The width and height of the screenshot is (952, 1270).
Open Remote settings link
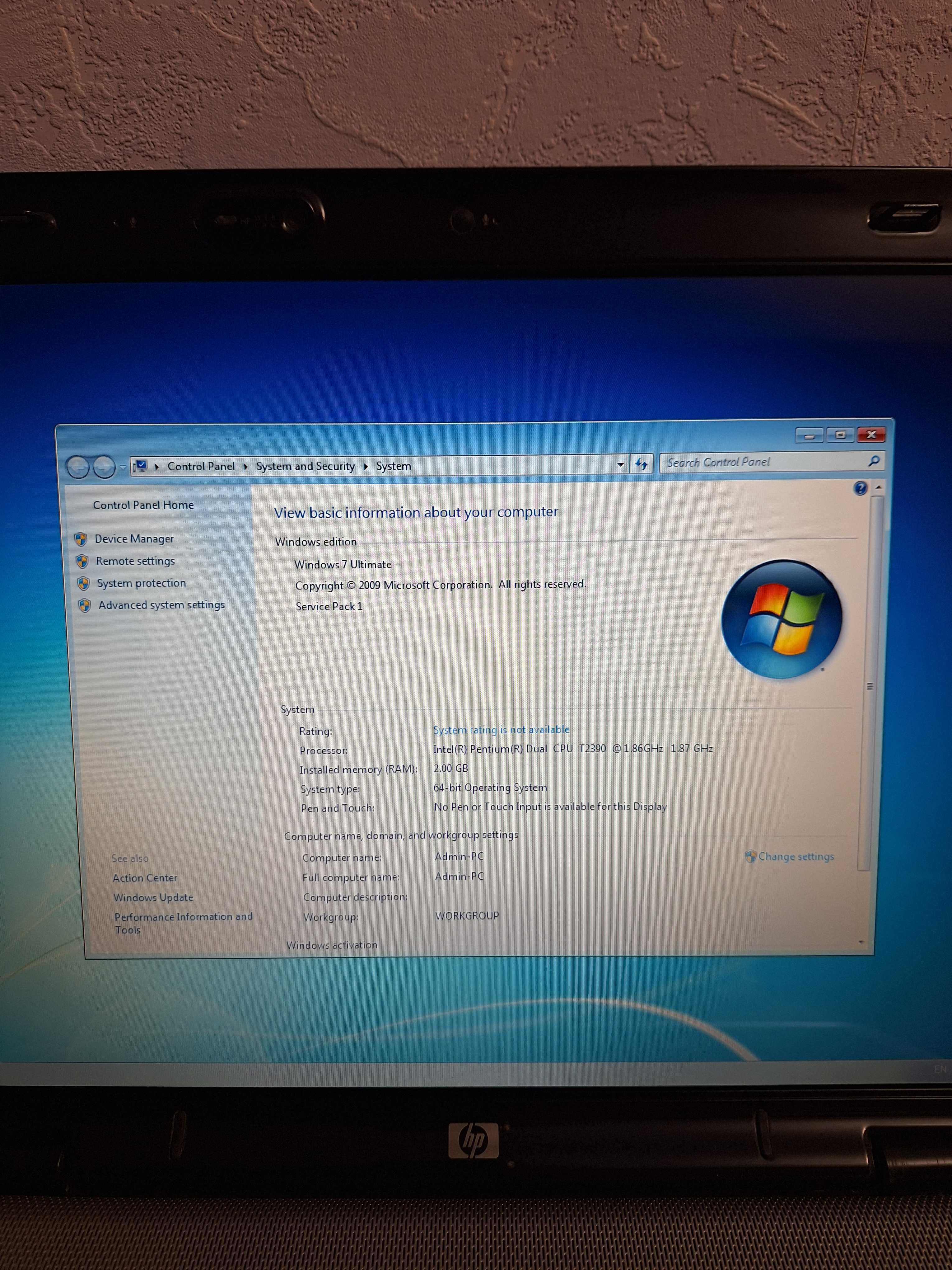135,561
